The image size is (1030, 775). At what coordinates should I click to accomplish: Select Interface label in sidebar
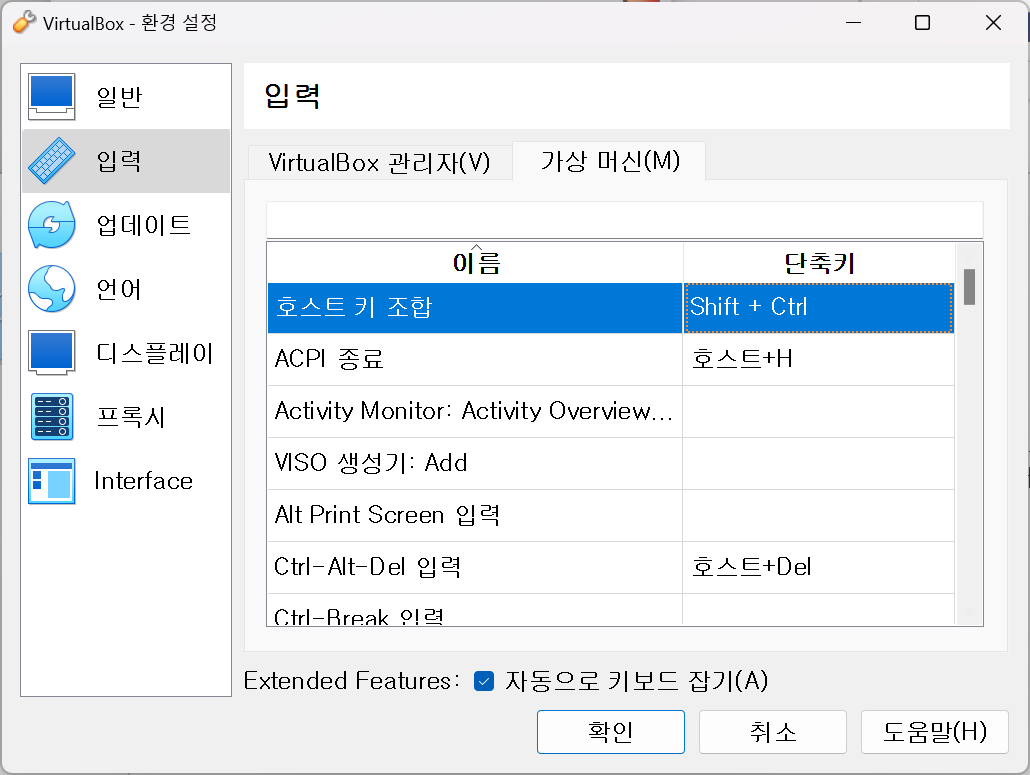point(143,481)
